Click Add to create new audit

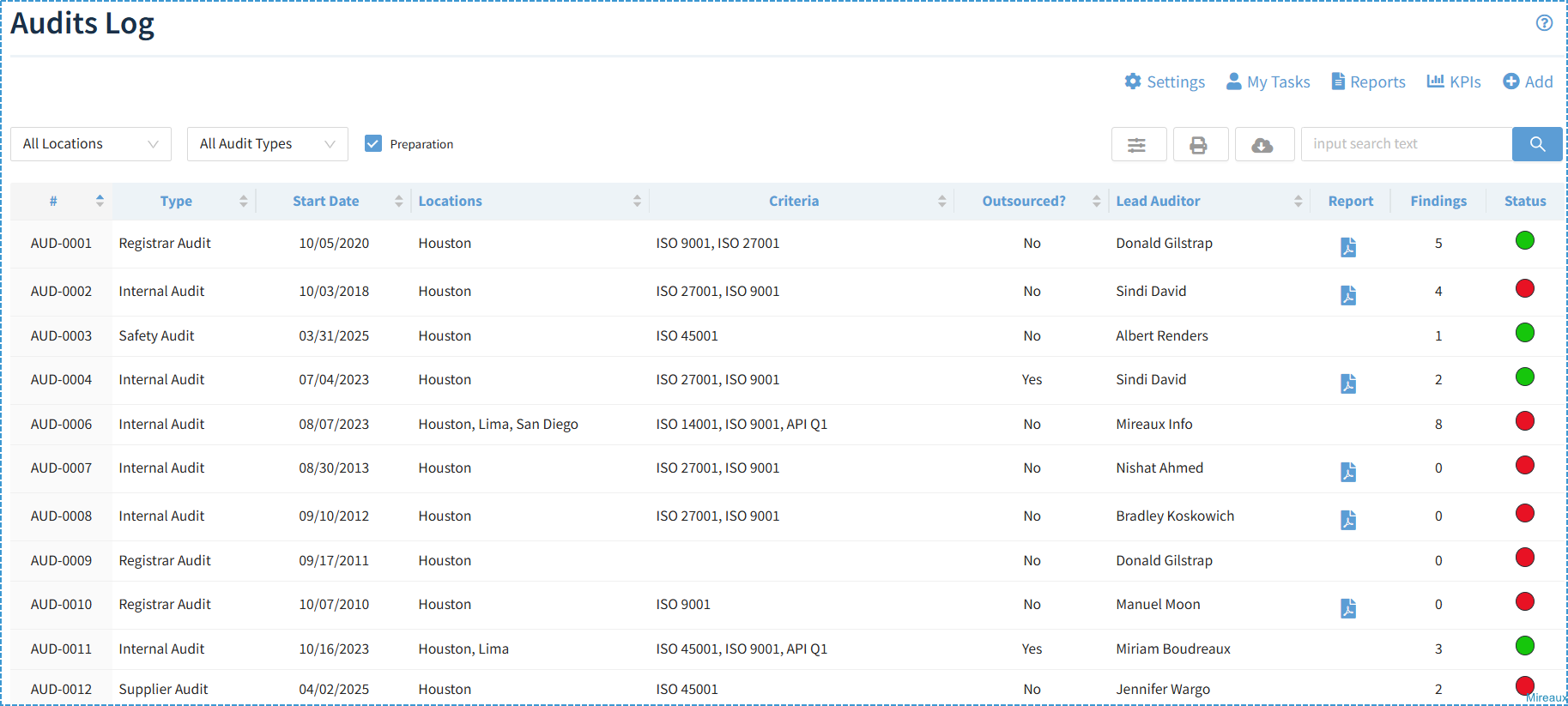(x=1528, y=82)
